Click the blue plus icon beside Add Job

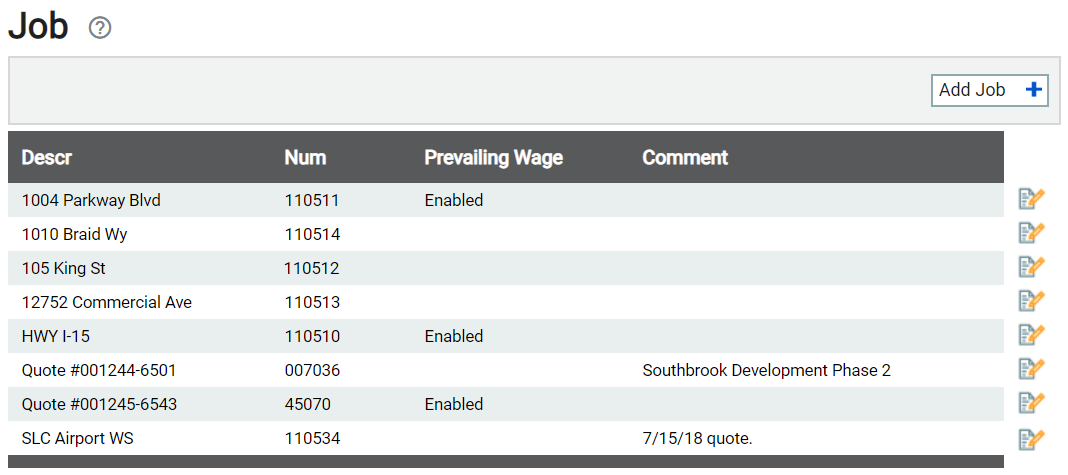tap(1034, 90)
